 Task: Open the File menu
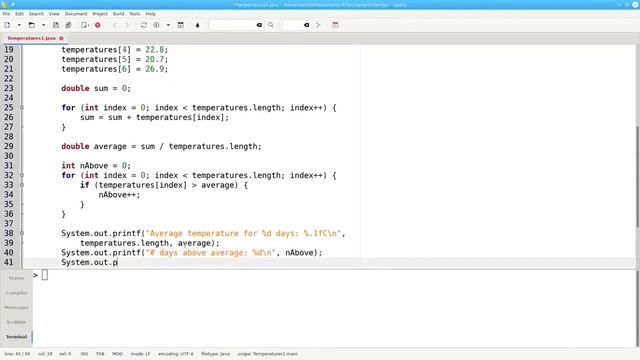(6, 13)
